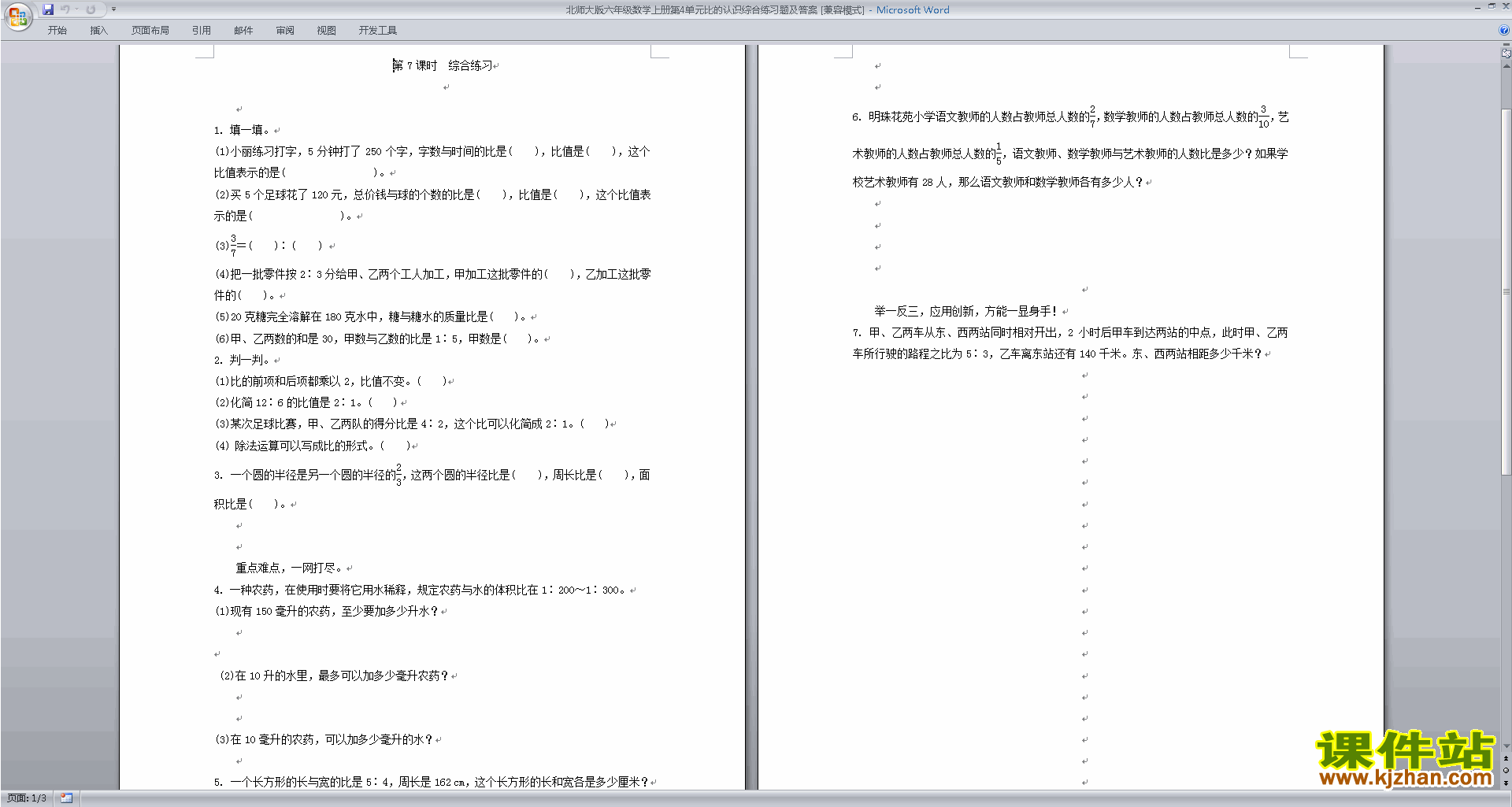Viewport: 1512px width, 807px height.
Task: Click the macro recording status bar icon
Action: point(67,798)
